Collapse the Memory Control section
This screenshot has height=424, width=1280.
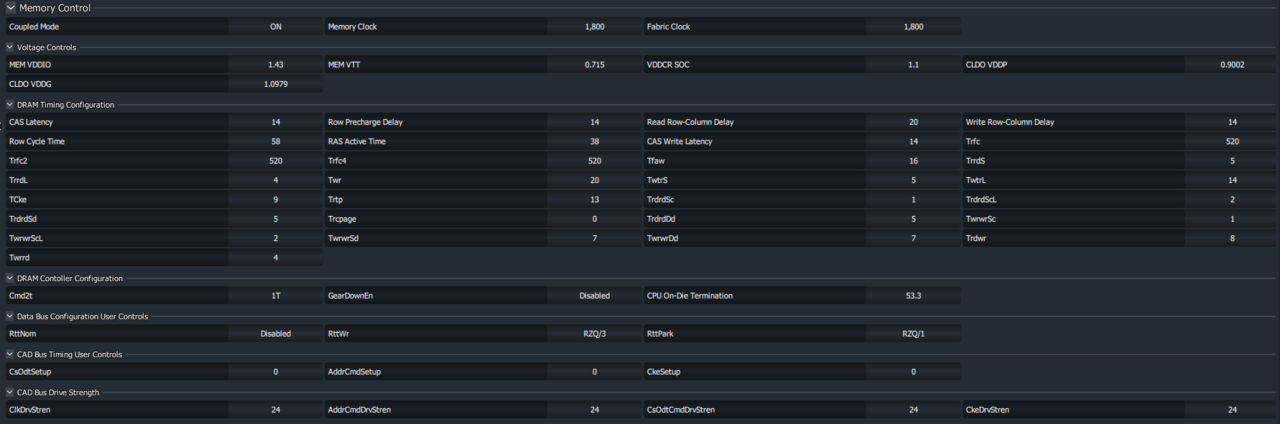(x=11, y=8)
